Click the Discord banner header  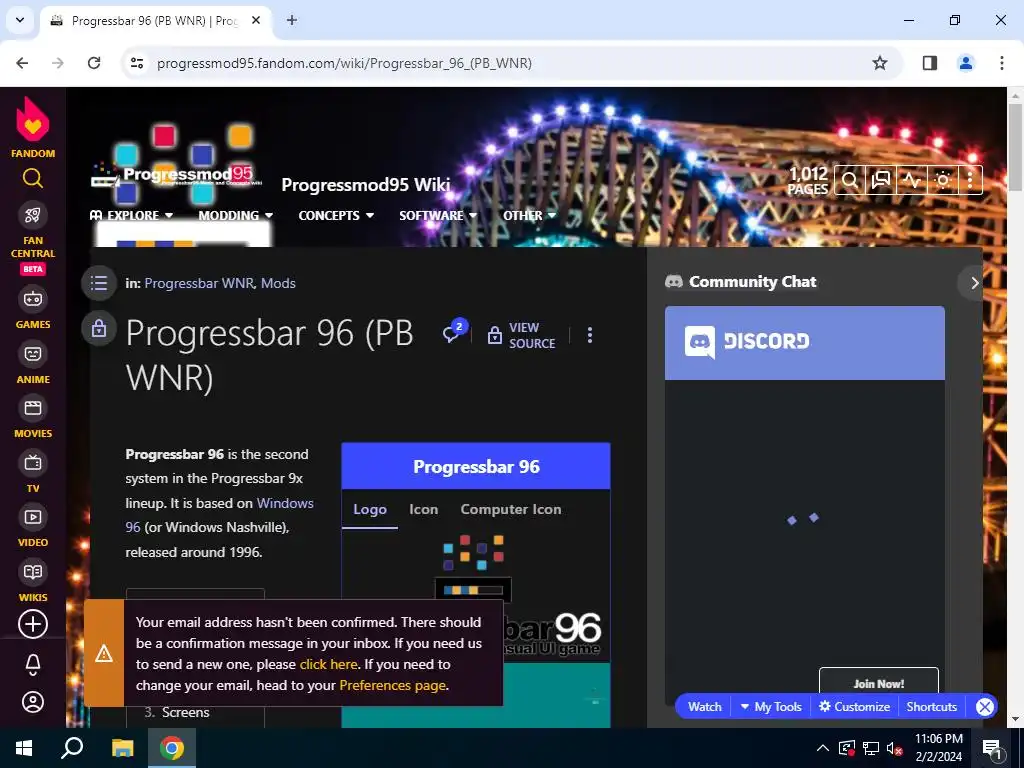(805, 342)
